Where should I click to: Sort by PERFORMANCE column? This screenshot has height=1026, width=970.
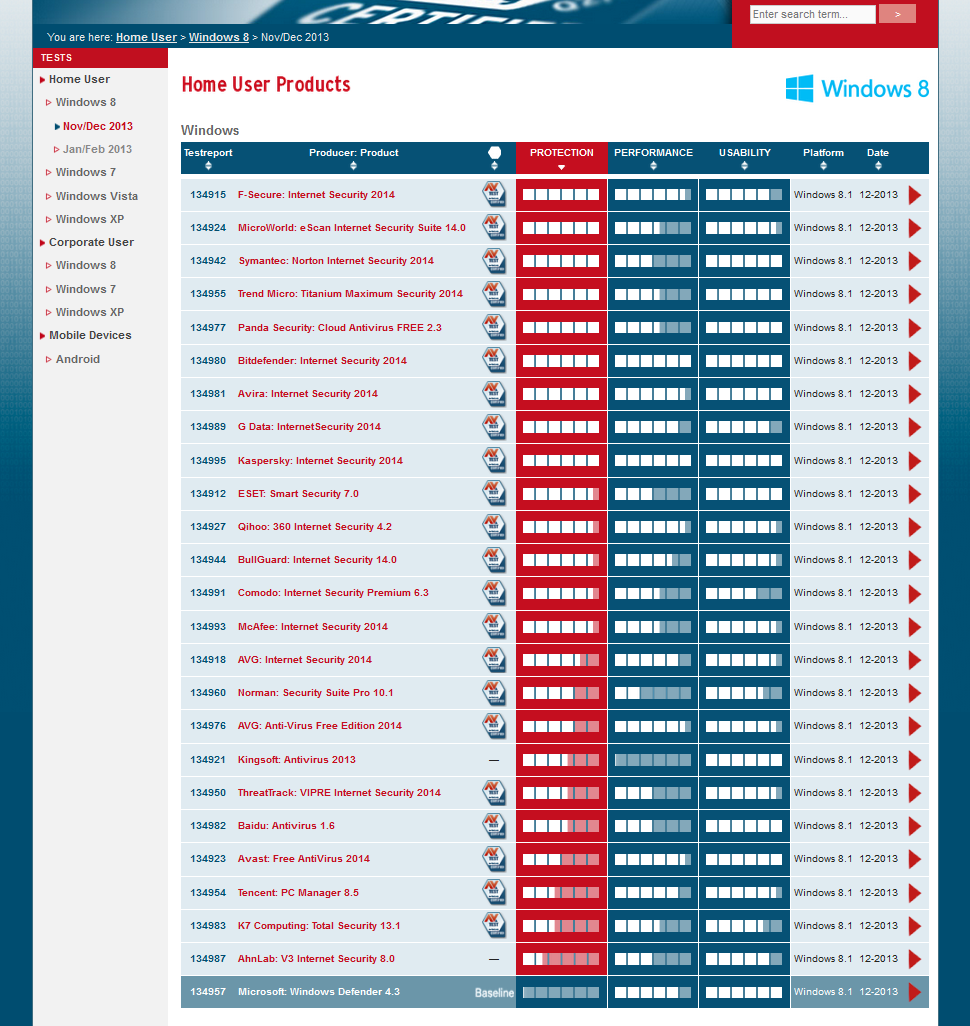click(653, 166)
